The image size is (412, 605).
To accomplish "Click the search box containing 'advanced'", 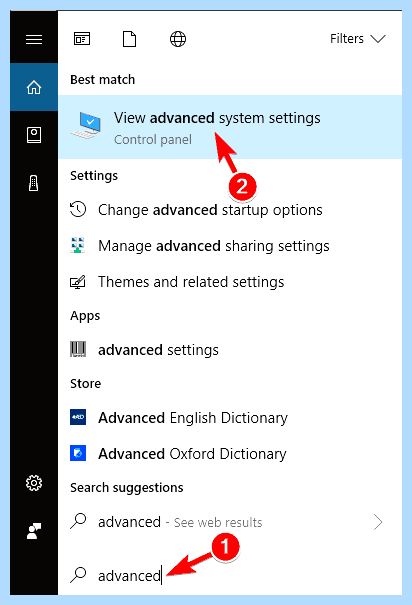I will click(x=230, y=576).
